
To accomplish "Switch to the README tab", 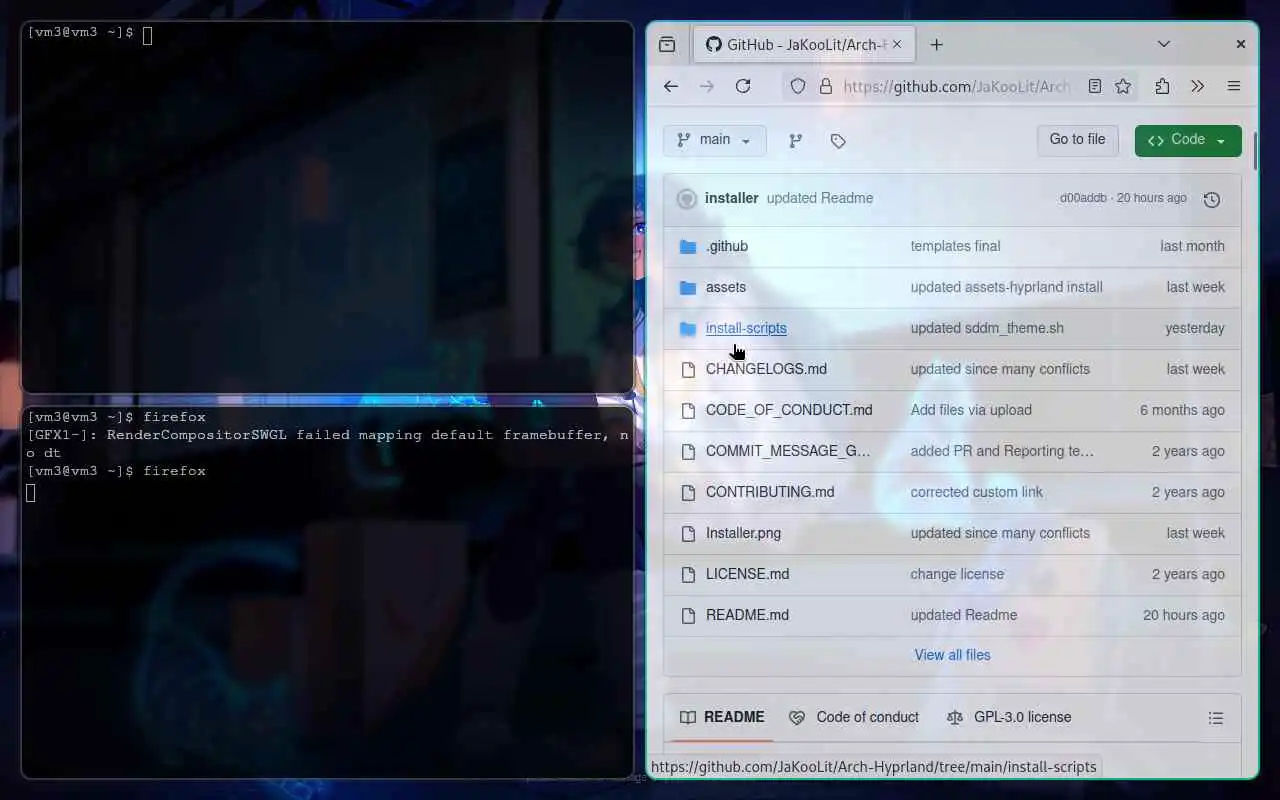I will [x=722, y=717].
